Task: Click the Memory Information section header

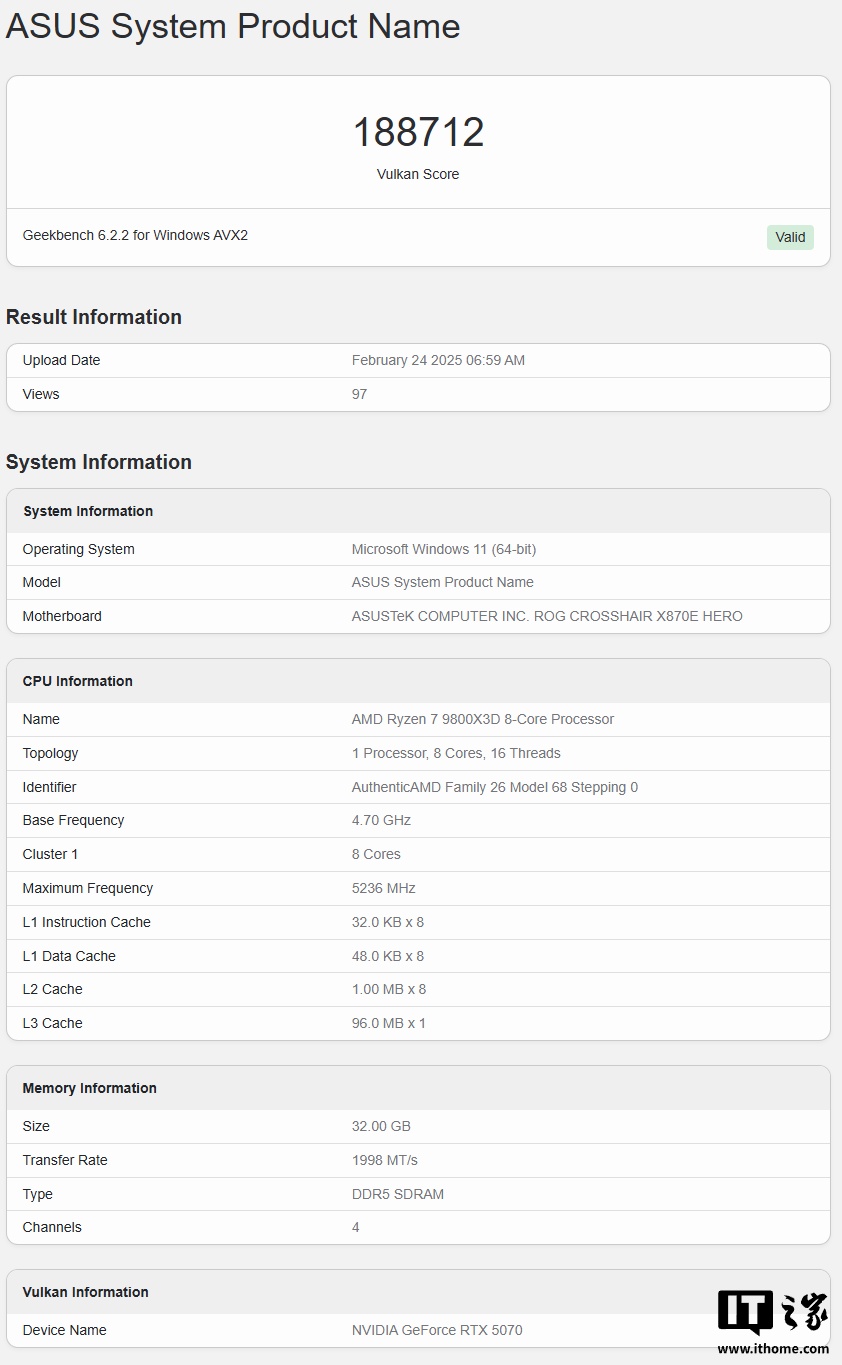Action: [90, 1088]
